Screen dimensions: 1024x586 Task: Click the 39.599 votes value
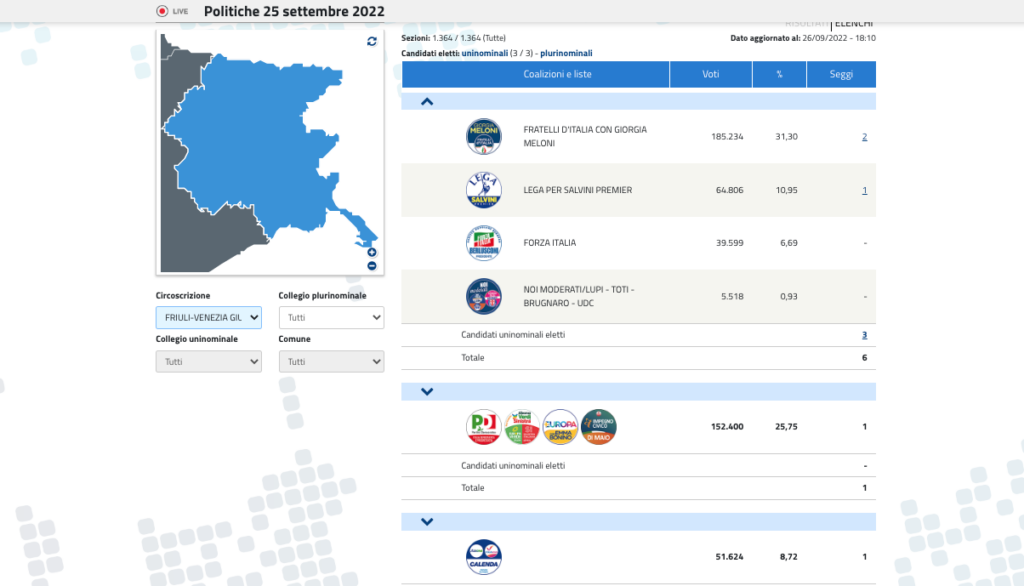click(729, 243)
